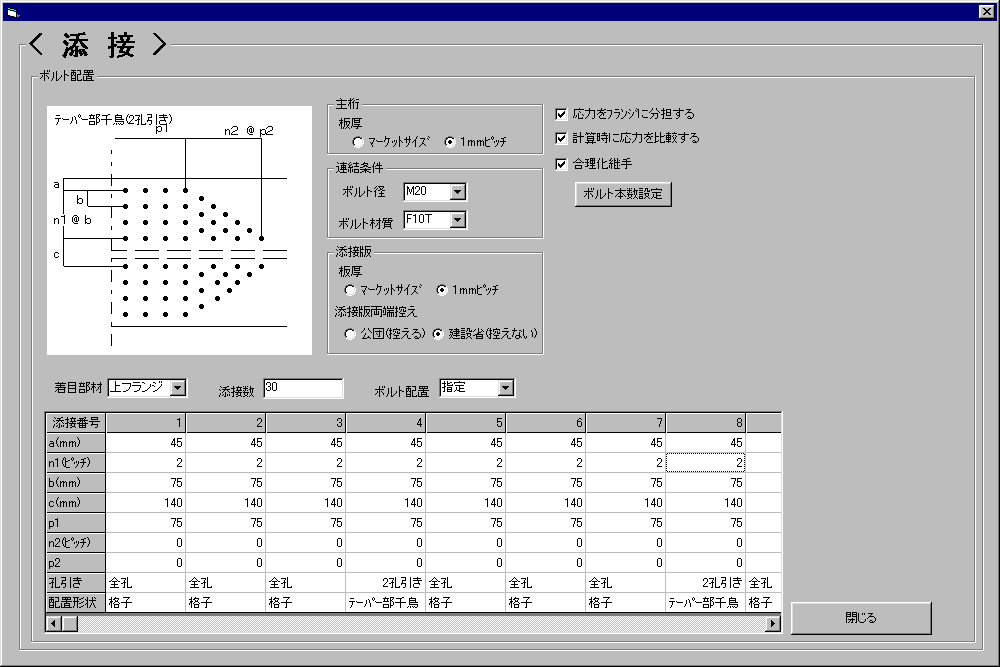Select 建設省(控えない) radio option

click(438, 334)
